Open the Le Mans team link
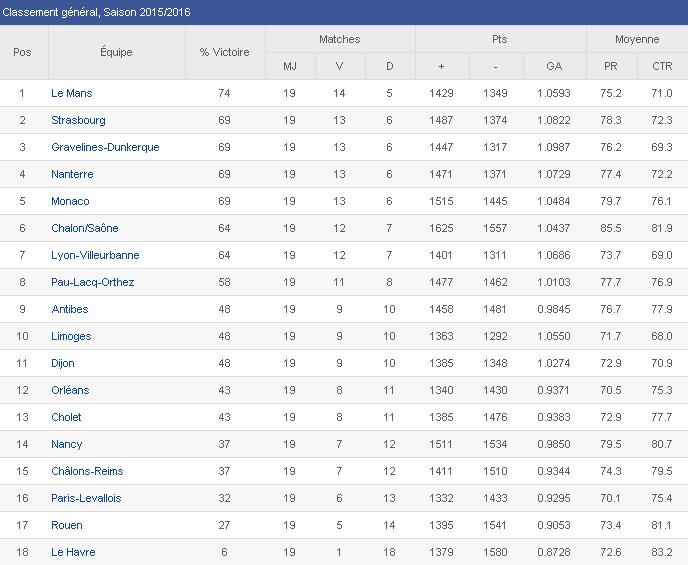Screen dimensions: 688x565 [72, 93]
